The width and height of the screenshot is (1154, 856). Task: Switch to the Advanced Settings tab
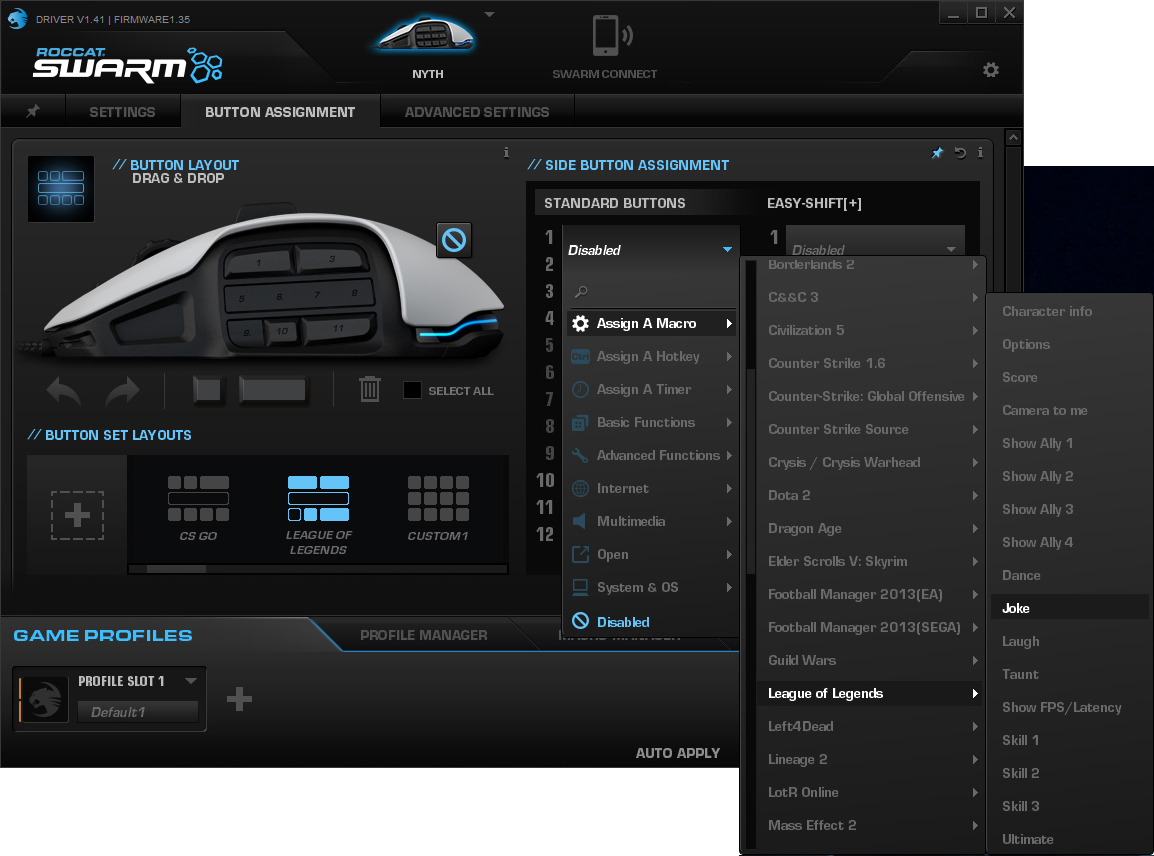pyautogui.click(x=477, y=112)
